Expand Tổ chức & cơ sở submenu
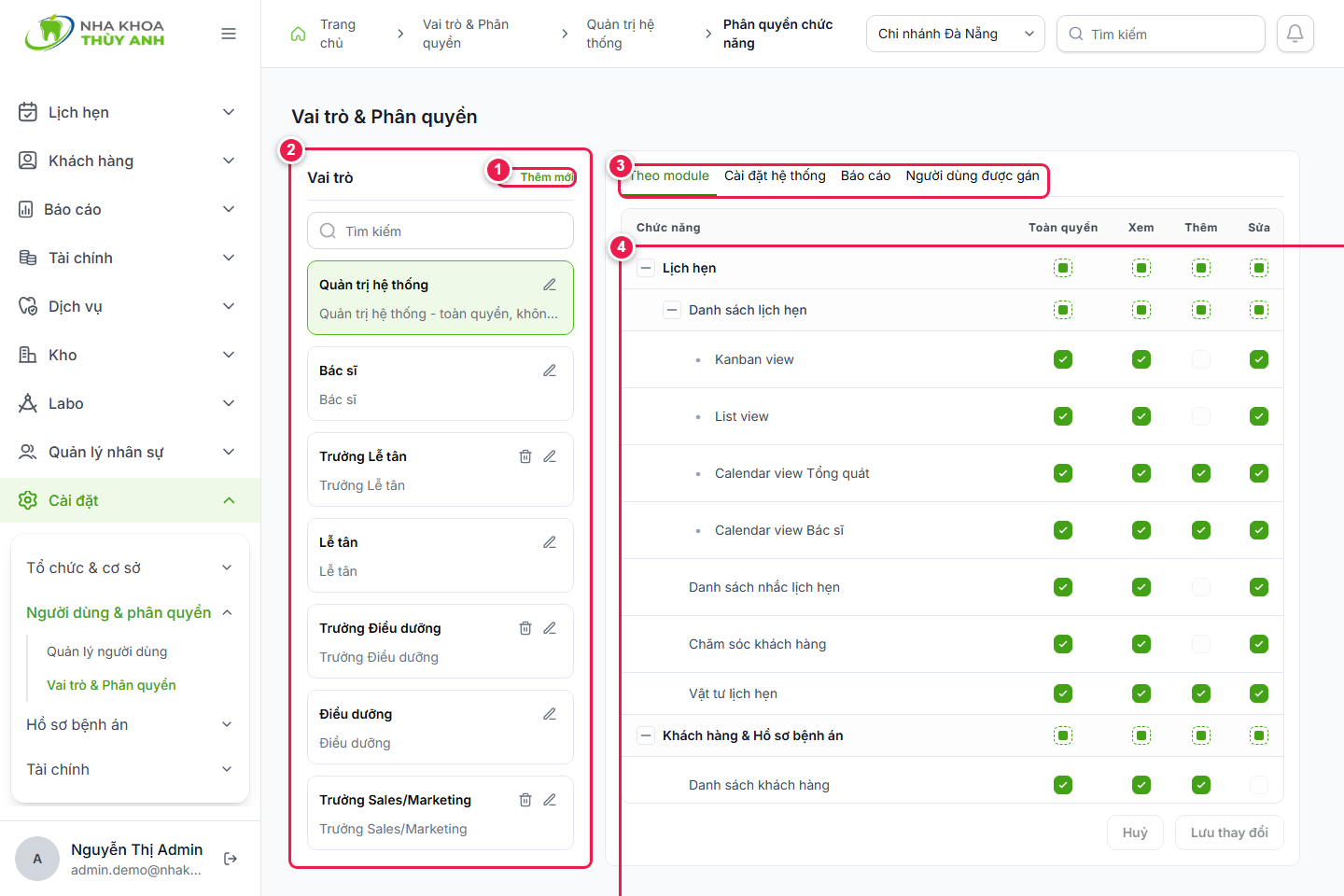The image size is (1344, 896). pos(131,567)
